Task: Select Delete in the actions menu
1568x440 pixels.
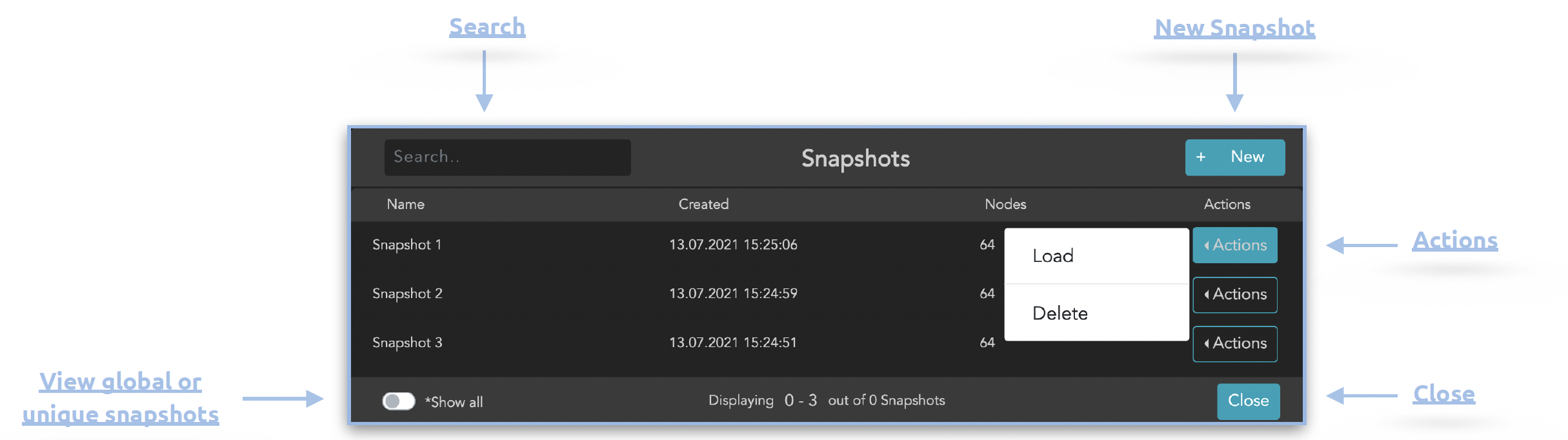Action: coord(1060,314)
